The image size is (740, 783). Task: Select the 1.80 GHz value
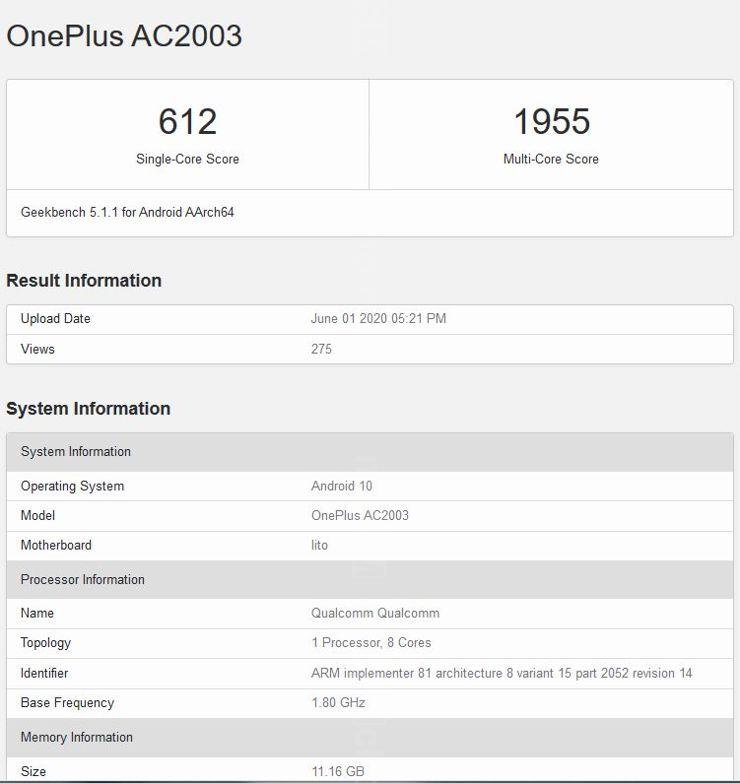coord(339,703)
